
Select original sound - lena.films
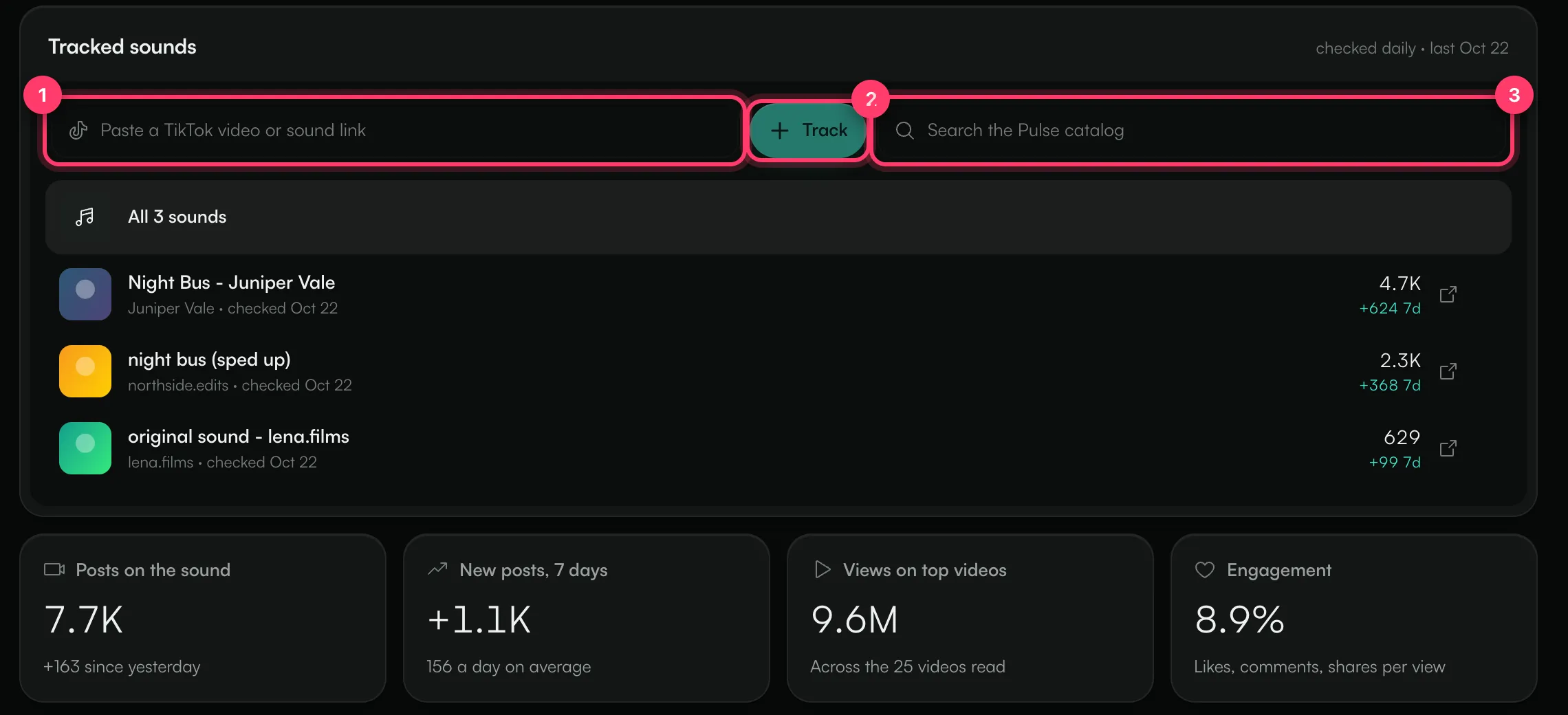pos(778,448)
